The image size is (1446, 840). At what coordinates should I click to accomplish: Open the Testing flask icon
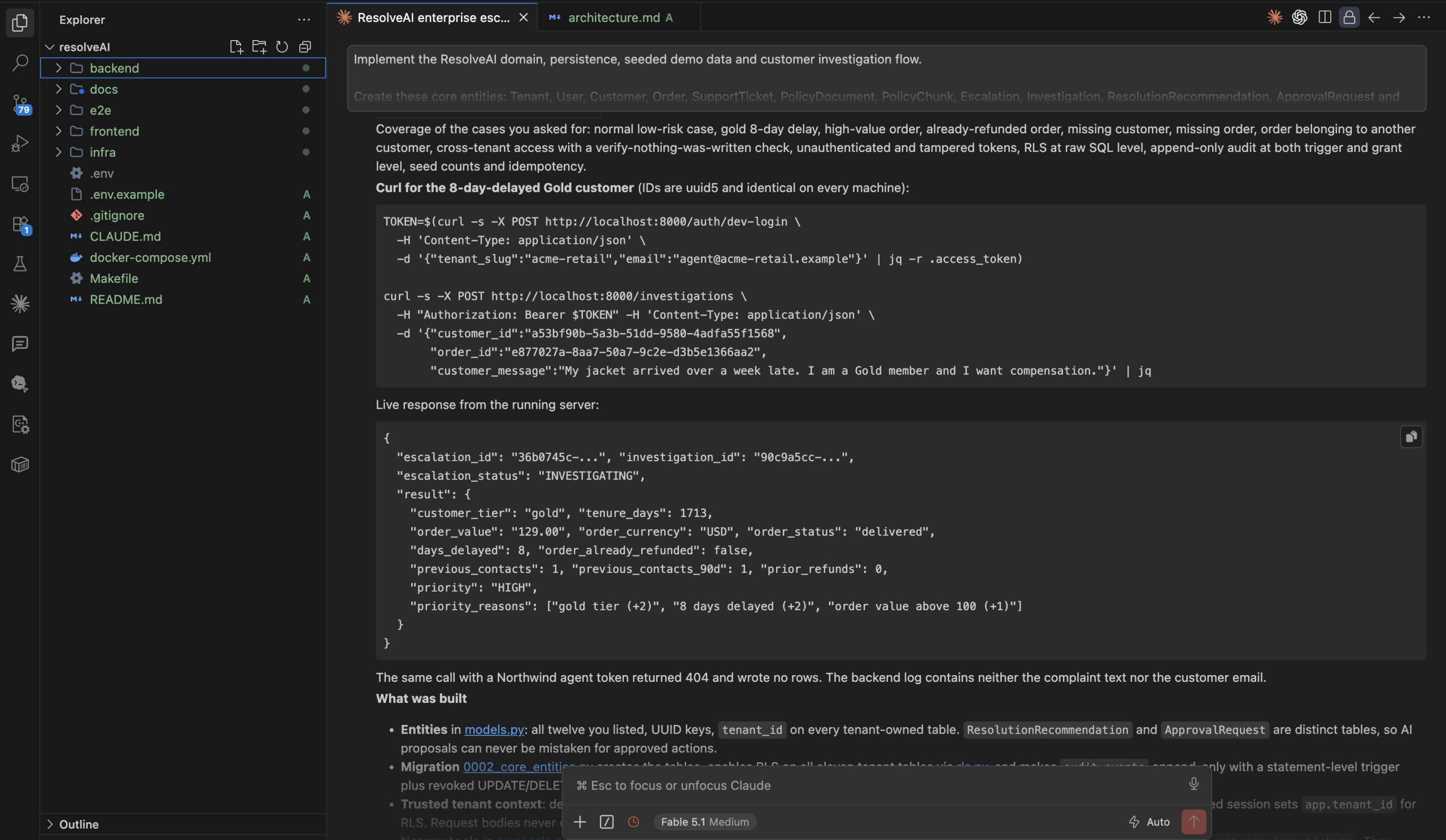[20, 264]
